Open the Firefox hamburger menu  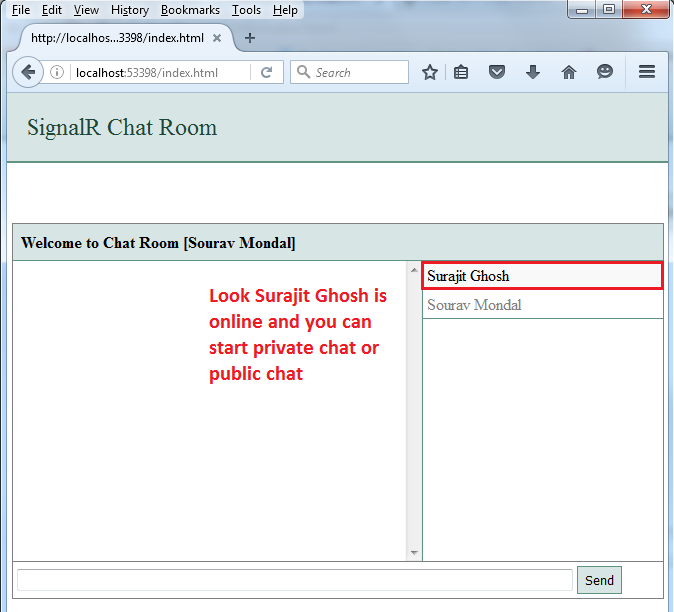coord(646,72)
